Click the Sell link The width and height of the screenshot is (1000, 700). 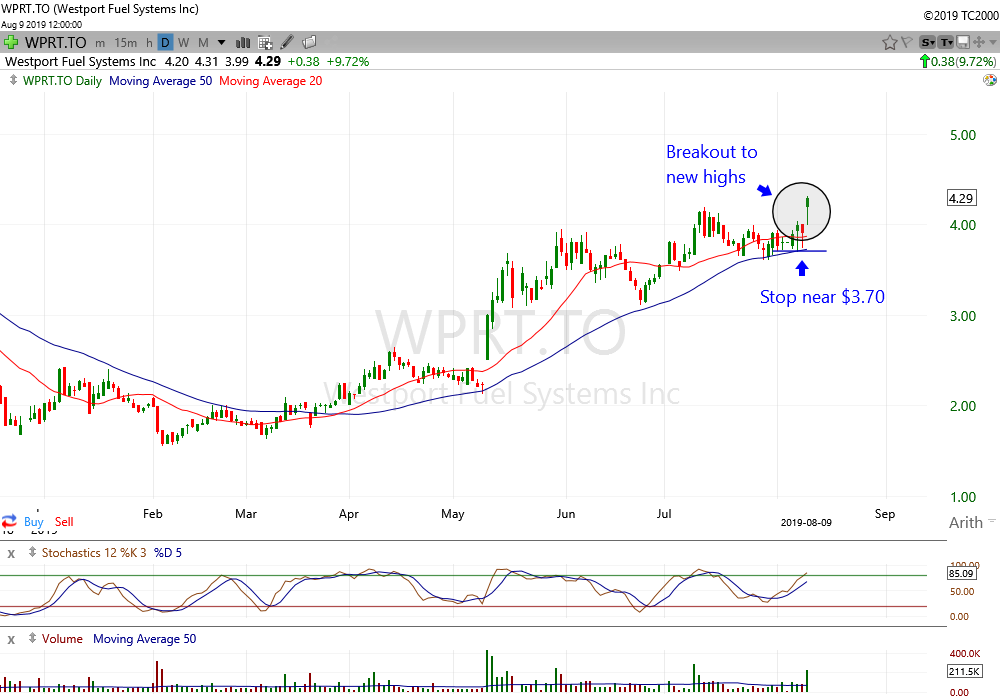click(x=64, y=521)
